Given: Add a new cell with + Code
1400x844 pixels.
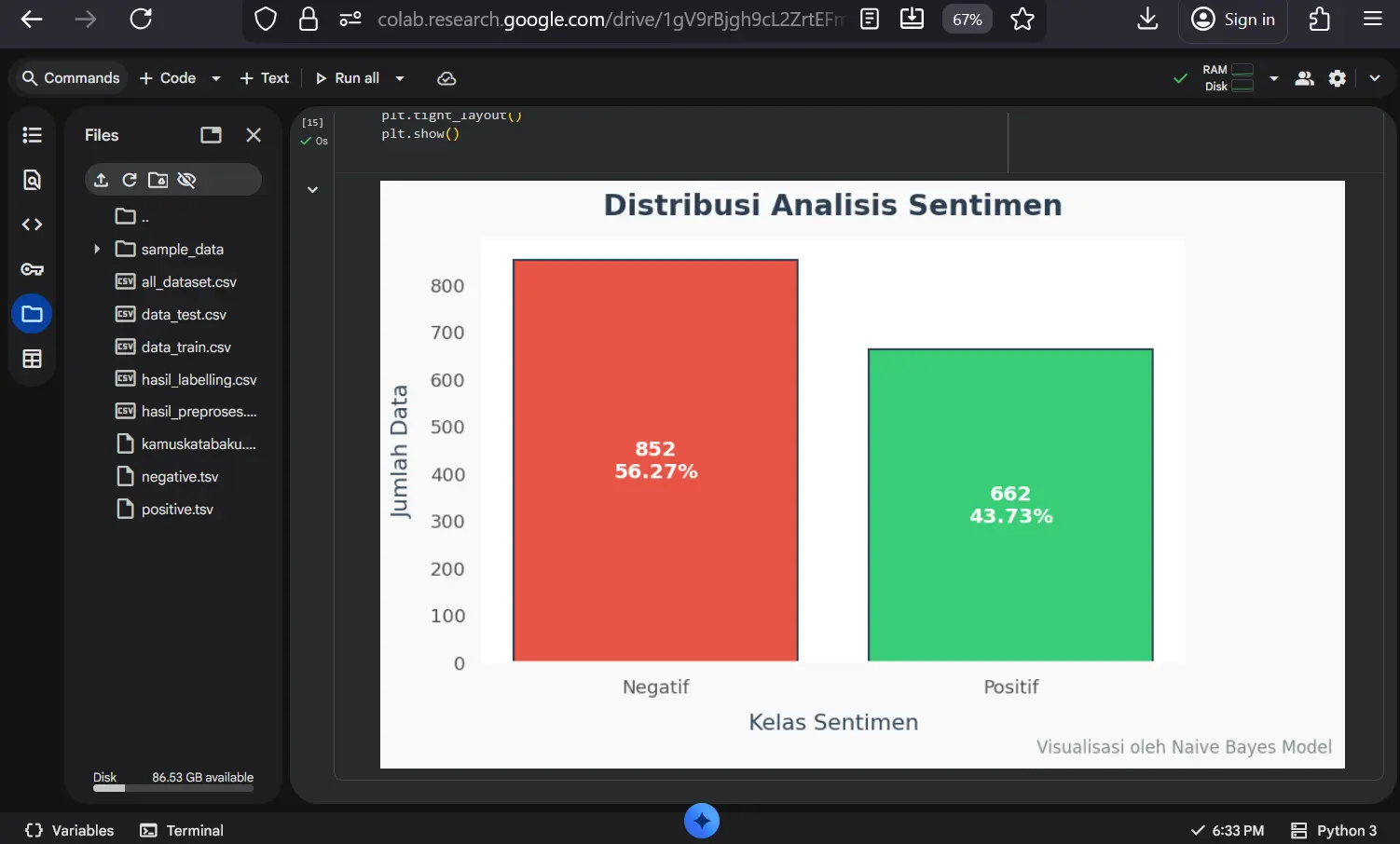Looking at the screenshot, I should (166, 78).
